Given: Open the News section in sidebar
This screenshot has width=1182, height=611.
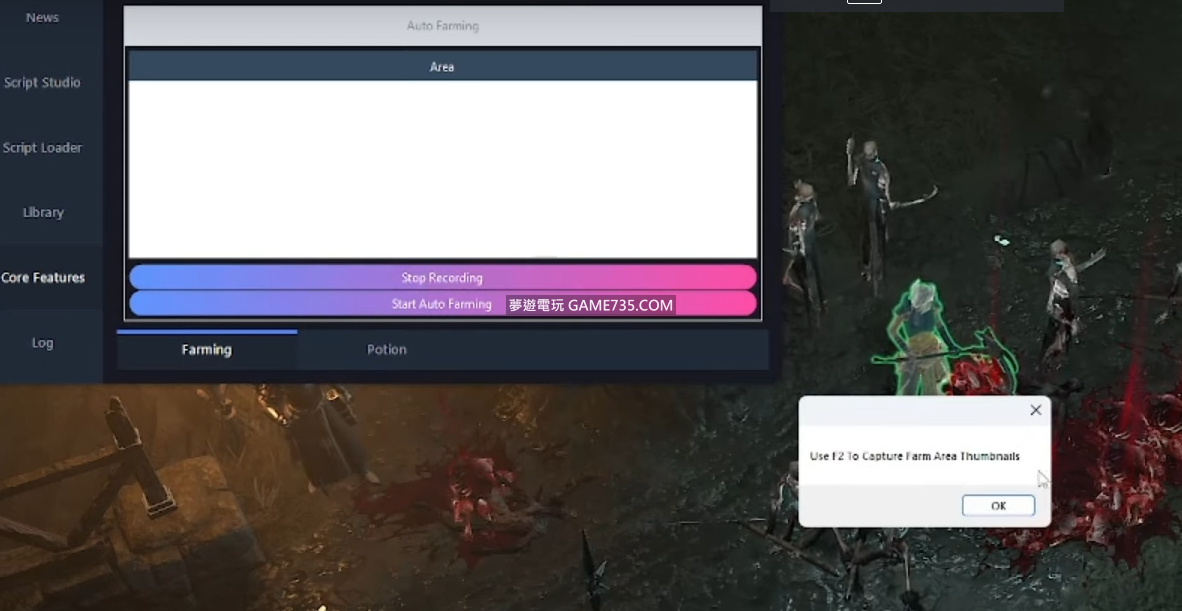Looking at the screenshot, I should 42,17.
